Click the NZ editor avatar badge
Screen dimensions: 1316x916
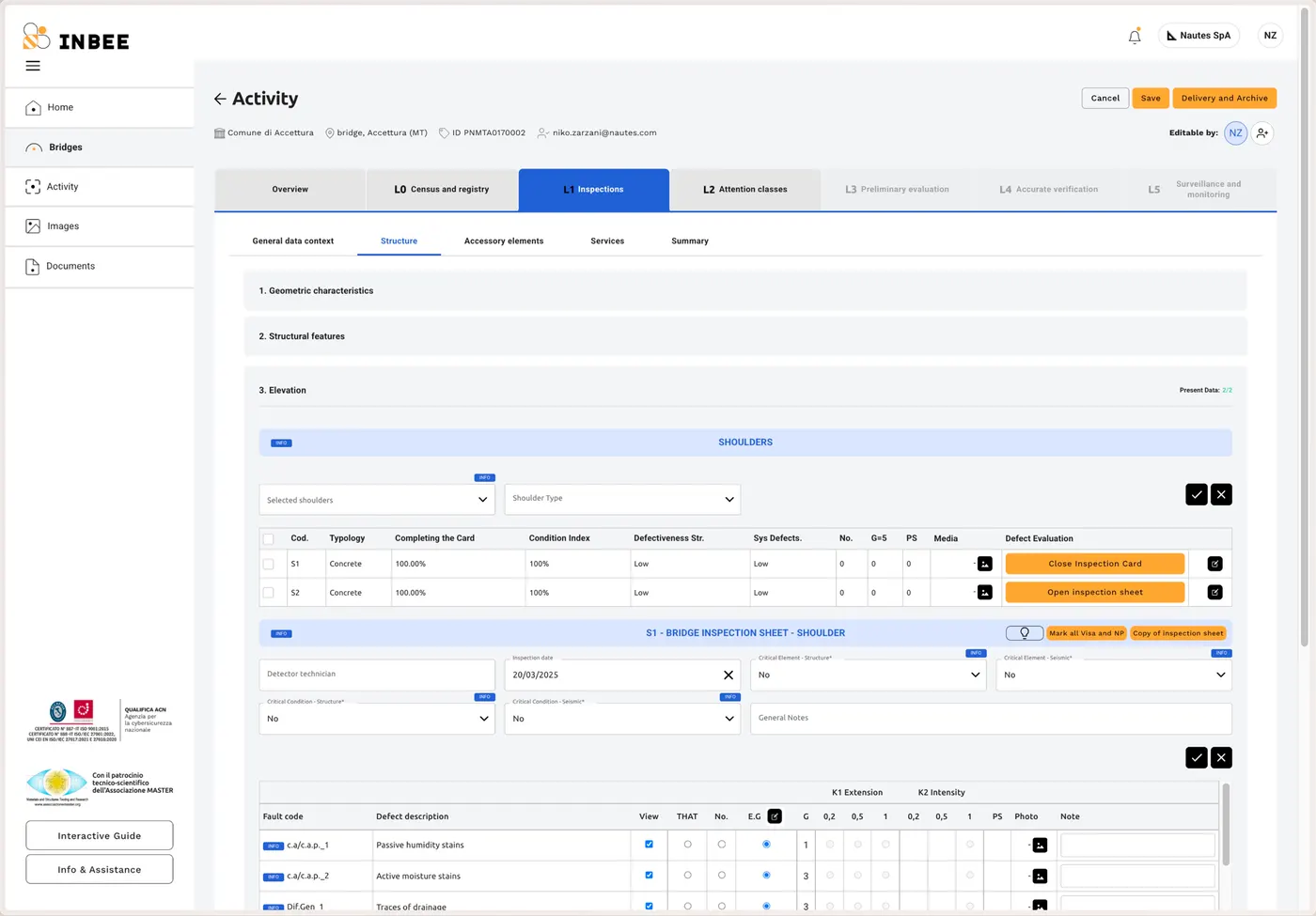[x=1235, y=133]
